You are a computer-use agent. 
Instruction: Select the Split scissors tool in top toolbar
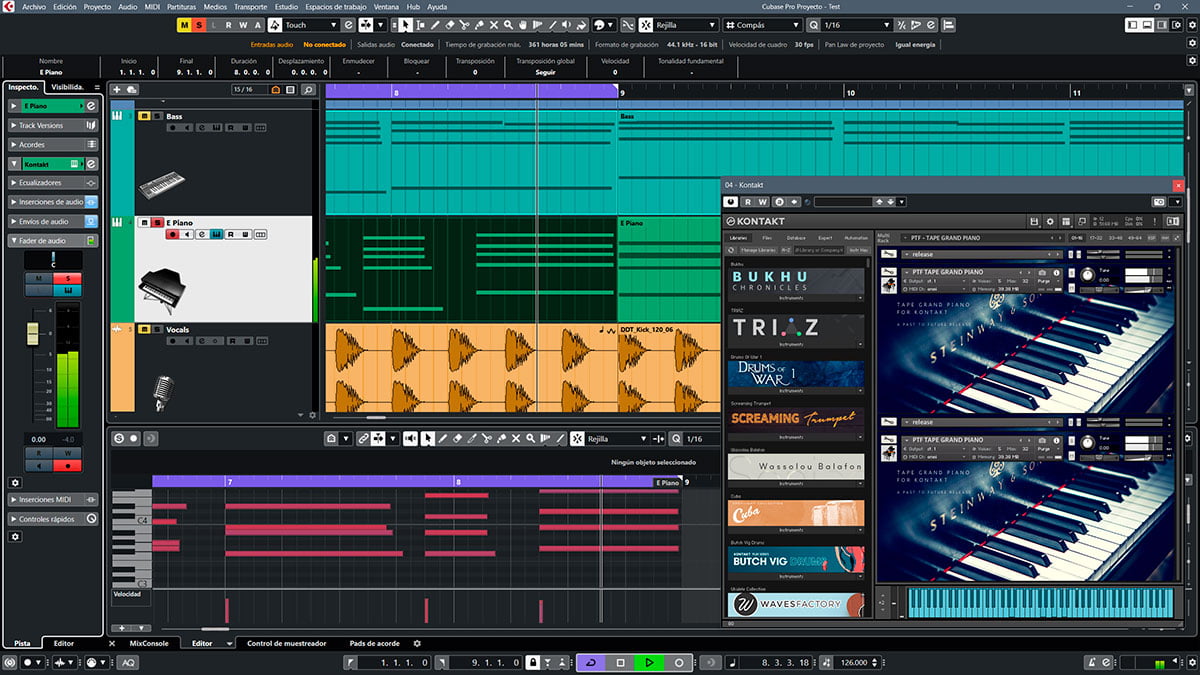coord(464,25)
